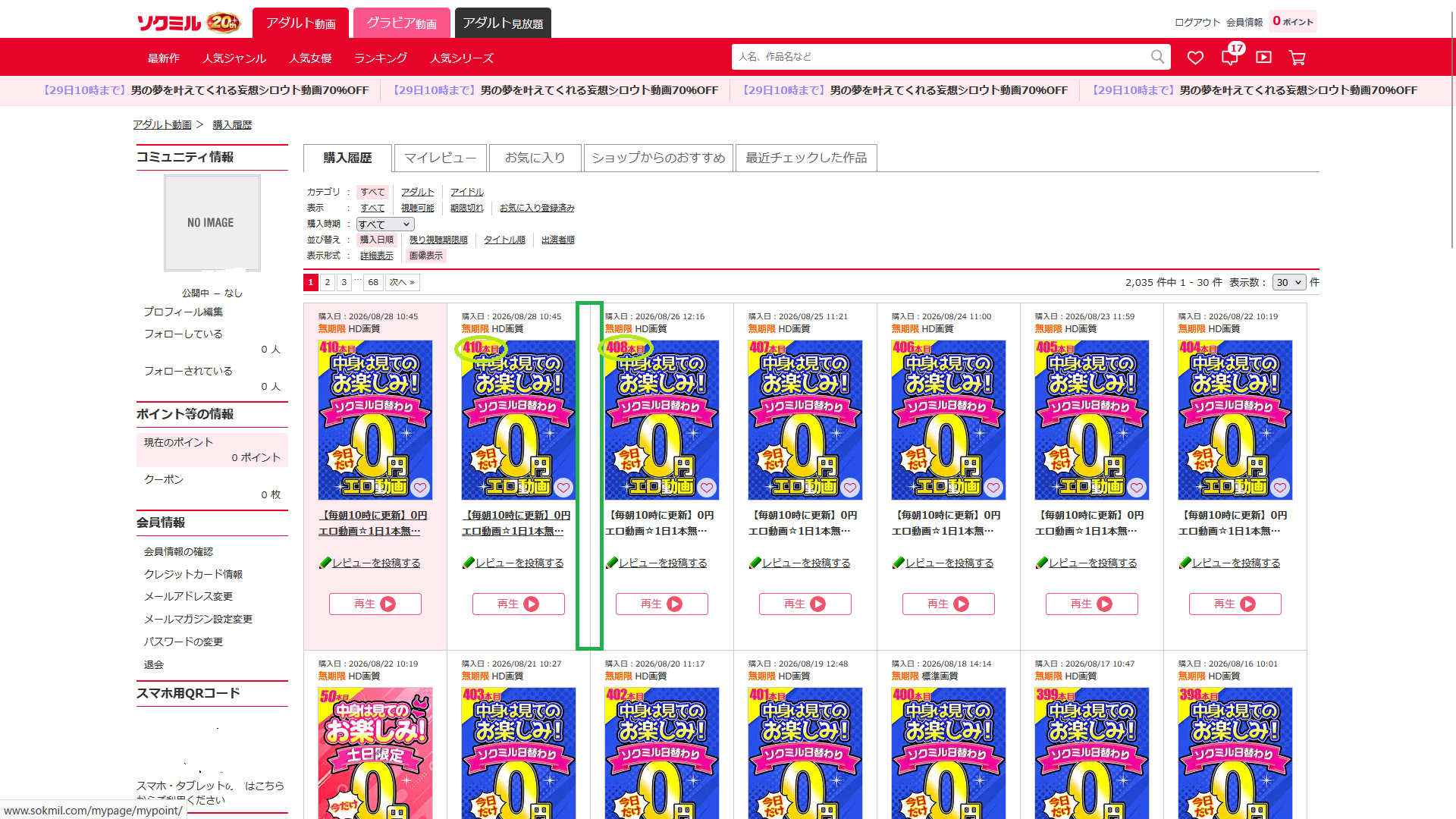Image resolution: width=1456 pixels, height=819 pixels.
Task: Show お気に入り登録済み items
Action: [537, 208]
